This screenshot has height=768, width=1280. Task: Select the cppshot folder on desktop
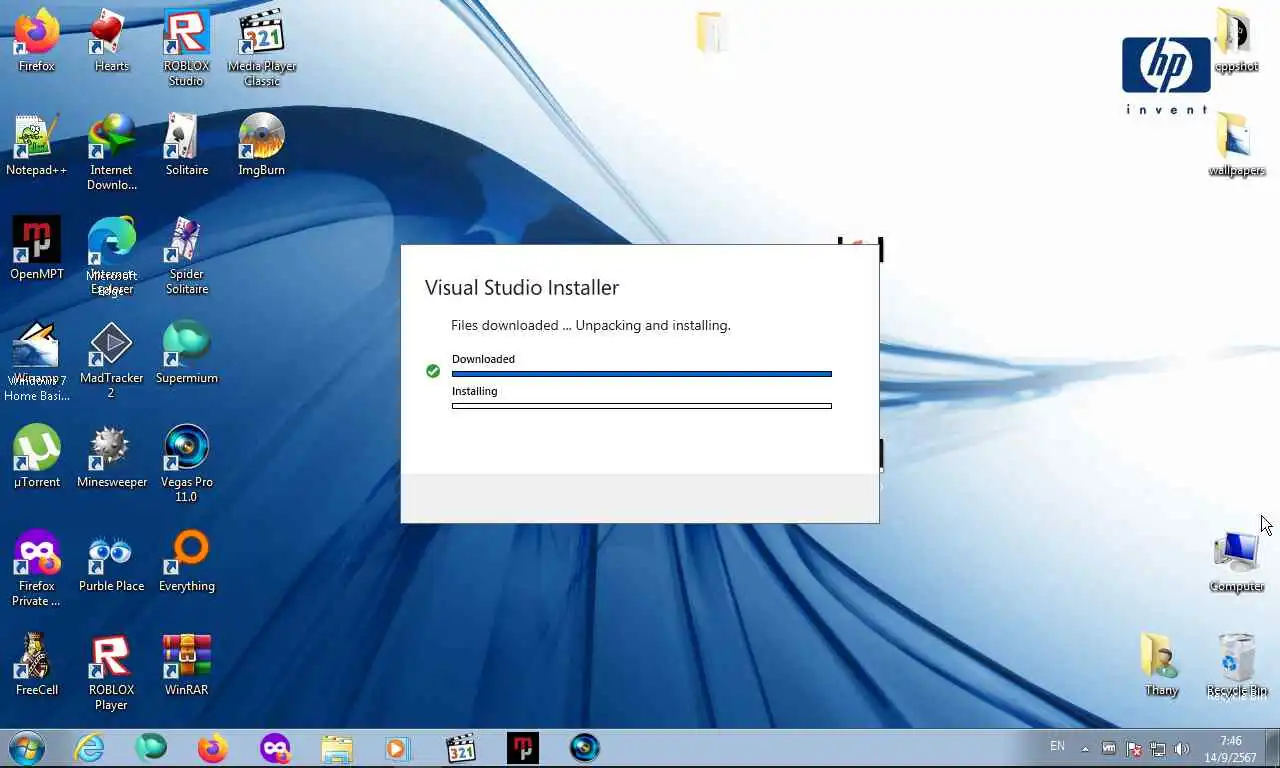click(1236, 41)
